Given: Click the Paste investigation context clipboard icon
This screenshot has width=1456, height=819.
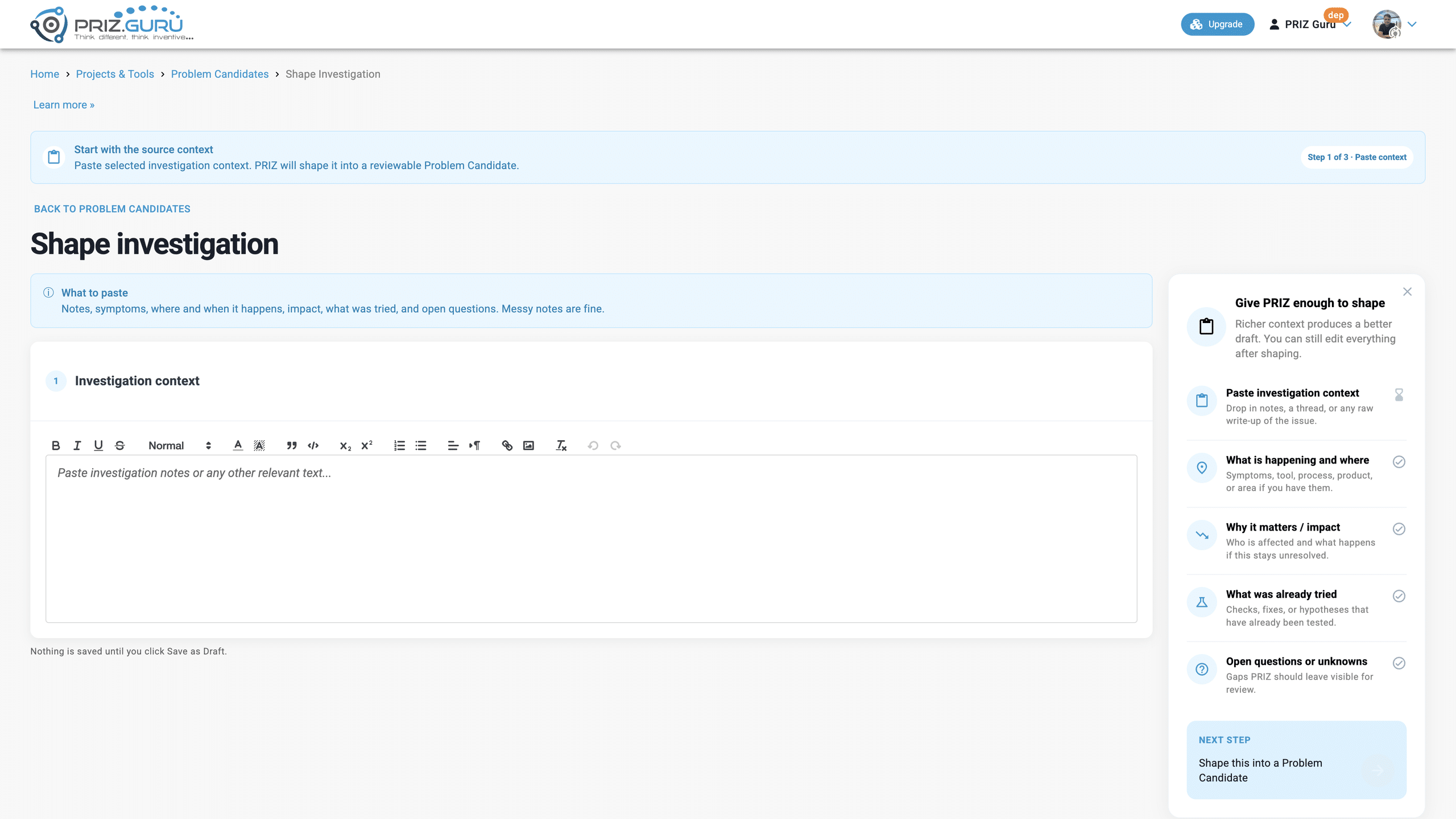Looking at the screenshot, I should point(1202,400).
